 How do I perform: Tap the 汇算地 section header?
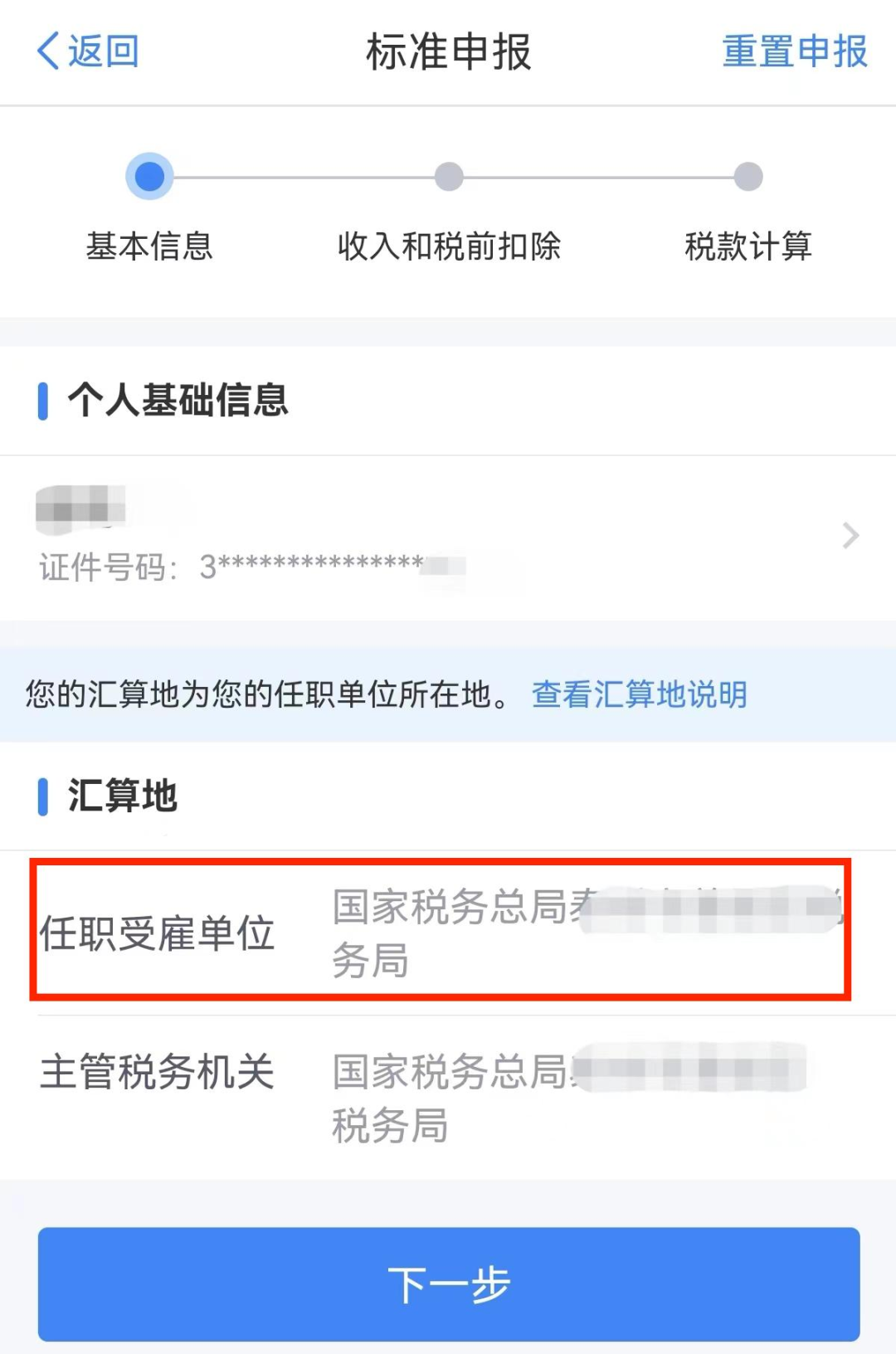[123, 796]
